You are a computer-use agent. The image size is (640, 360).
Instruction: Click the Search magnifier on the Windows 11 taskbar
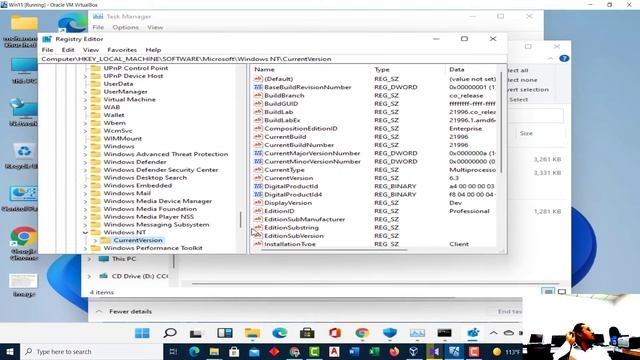(170, 333)
